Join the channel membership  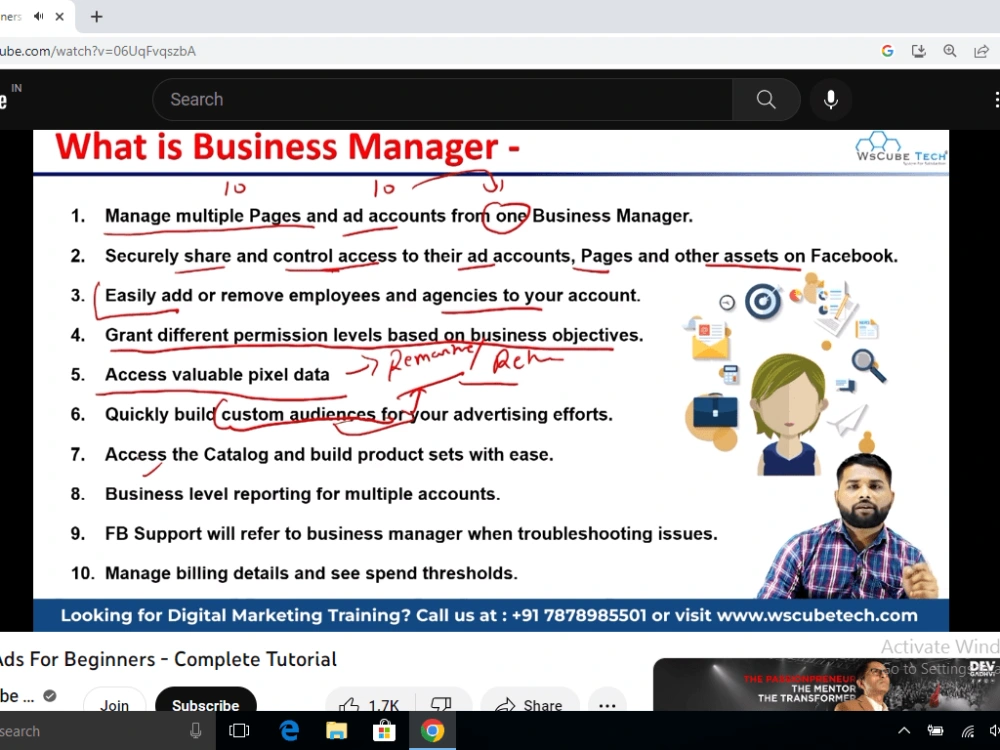coord(114,702)
